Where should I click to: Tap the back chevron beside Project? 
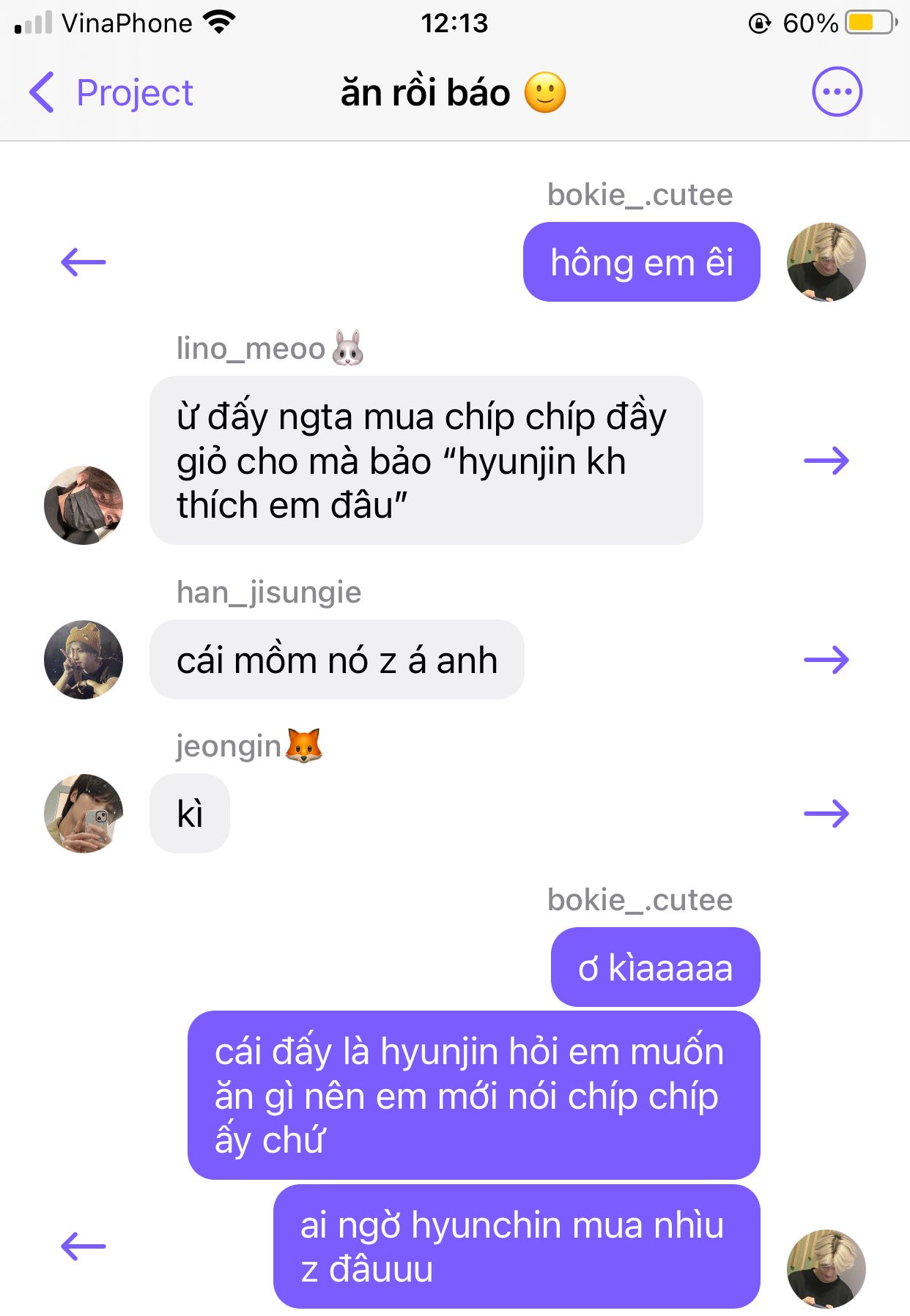click(42, 92)
